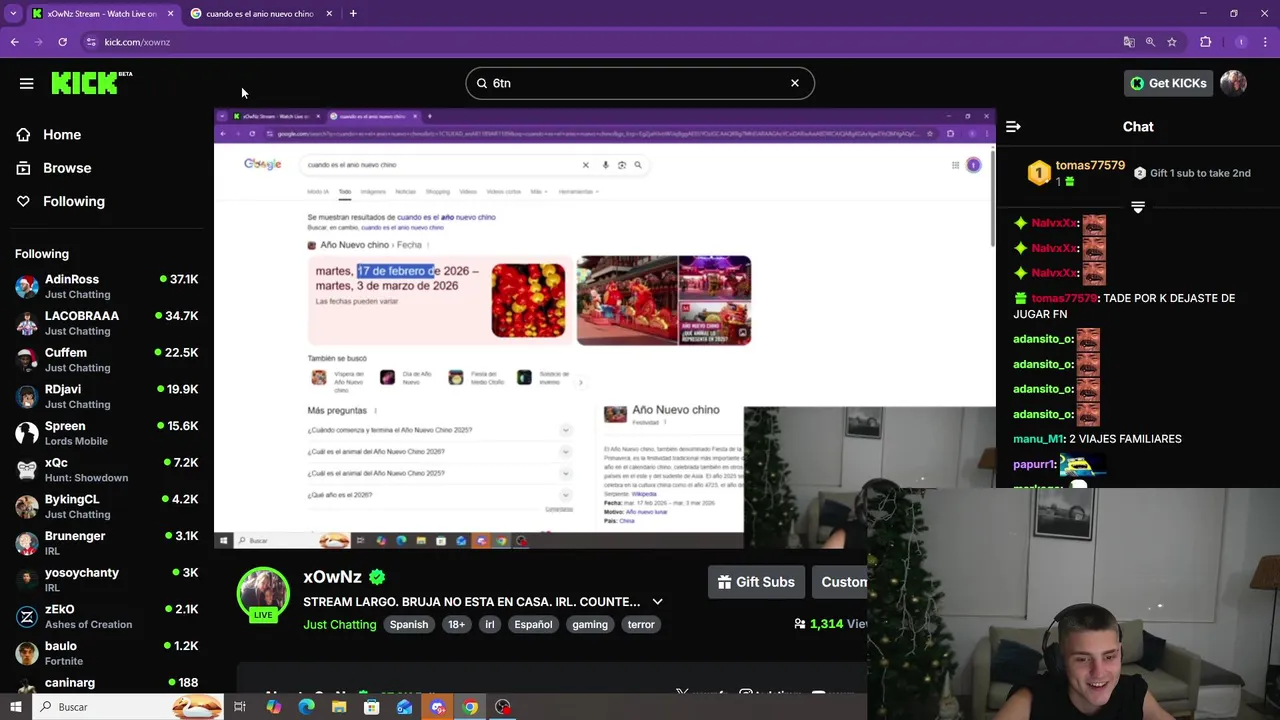This screenshot has height=720, width=1280.
Task: Select the terror tag
Action: (x=641, y=624)
